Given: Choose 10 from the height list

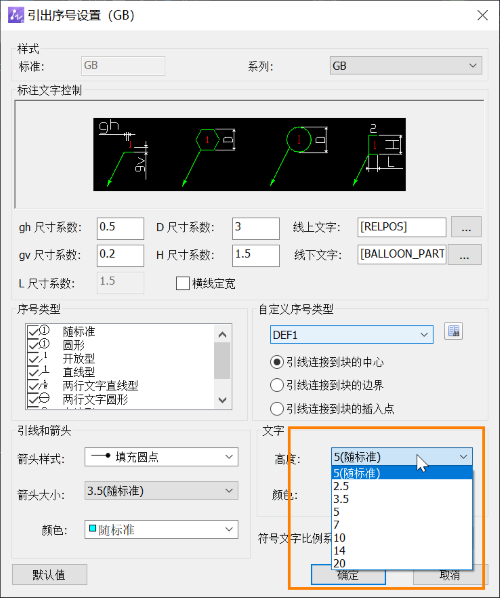Looking at the screenshot, I should (402, 538).
